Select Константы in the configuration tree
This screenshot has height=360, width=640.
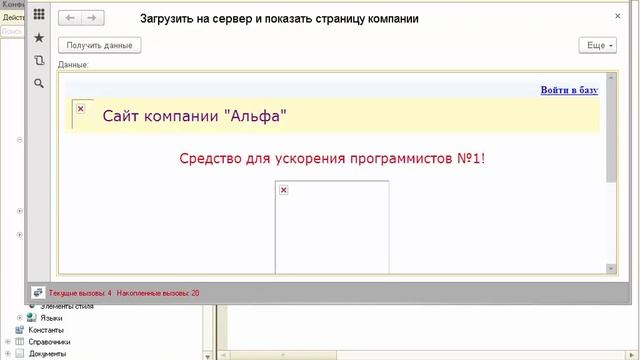[x=46, y=330]
